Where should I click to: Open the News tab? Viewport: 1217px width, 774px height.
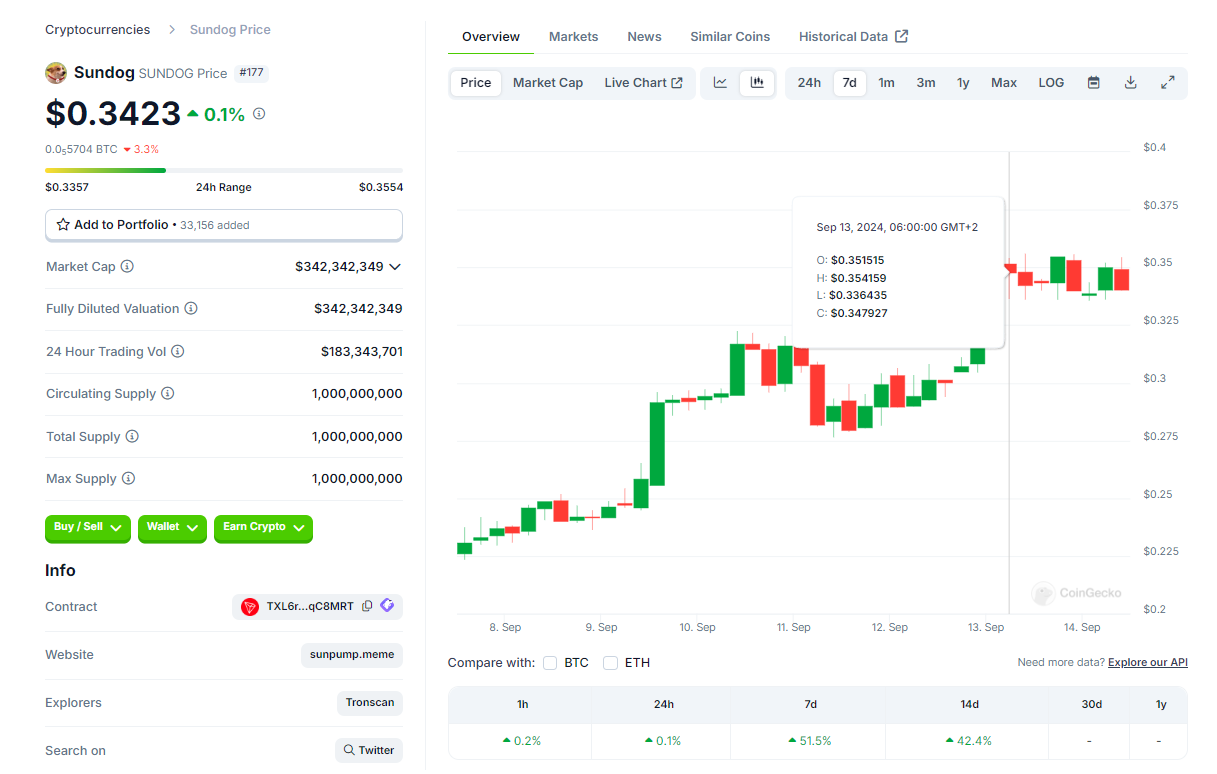click(x=645, y=37)
